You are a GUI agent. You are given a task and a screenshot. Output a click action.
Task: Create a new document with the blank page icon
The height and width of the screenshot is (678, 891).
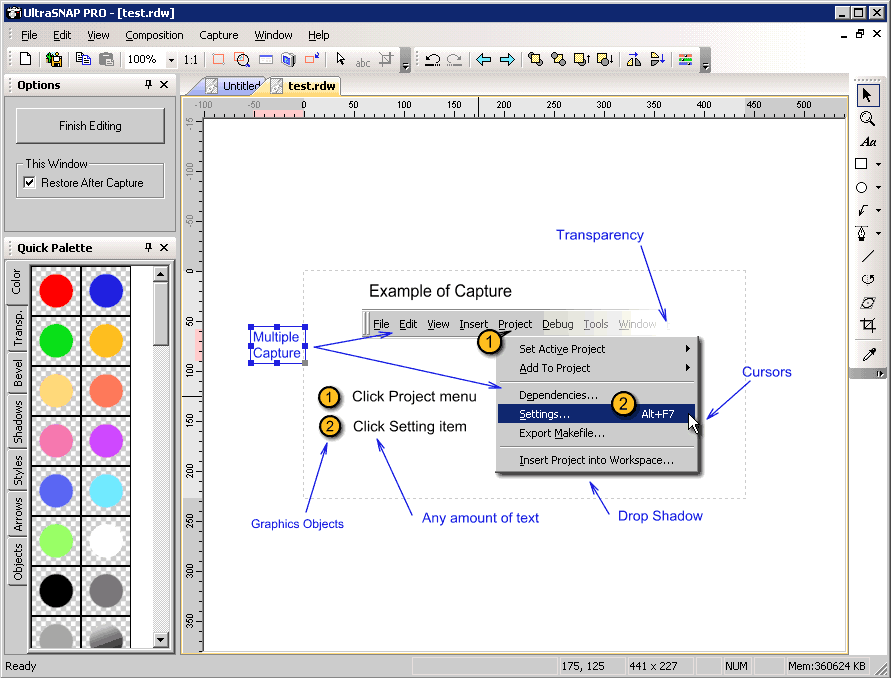point(26,59)
